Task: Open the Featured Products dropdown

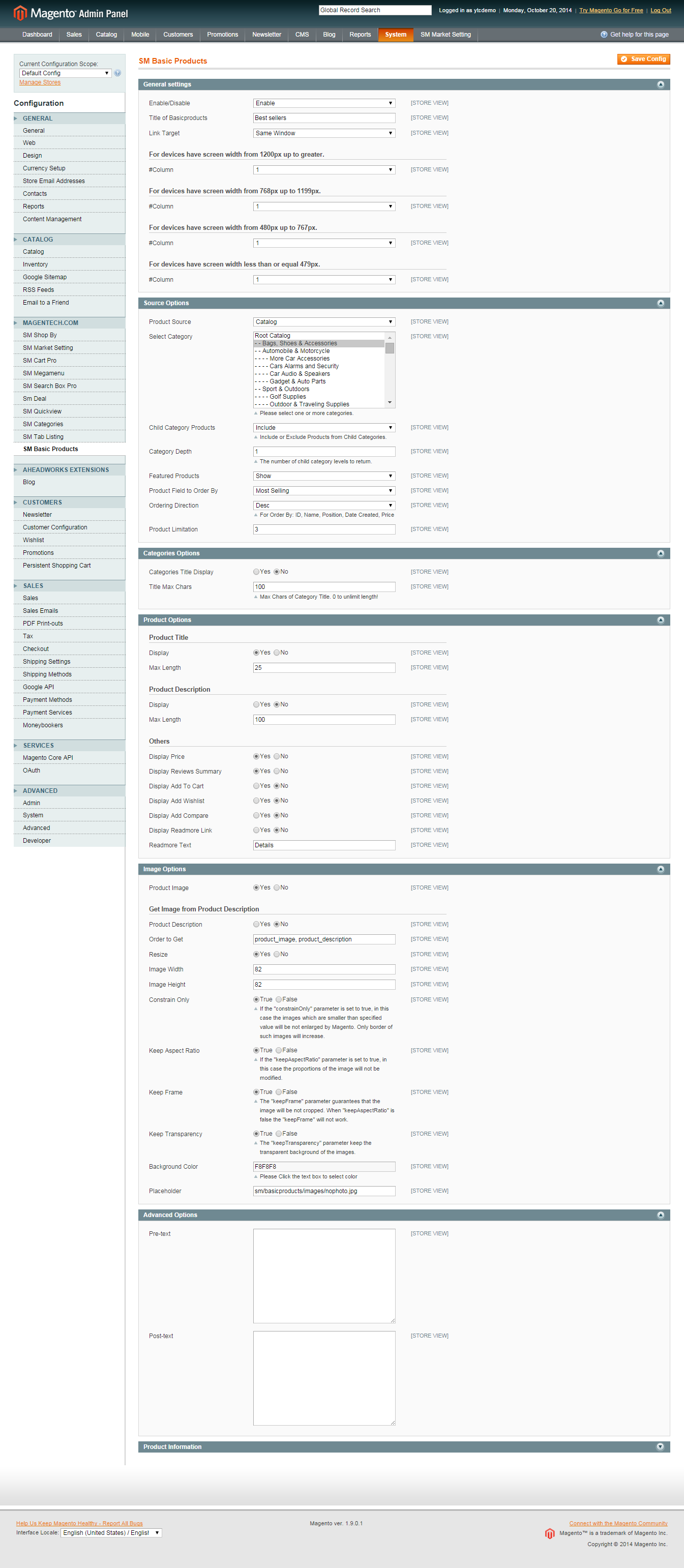Action: [324, 476]
